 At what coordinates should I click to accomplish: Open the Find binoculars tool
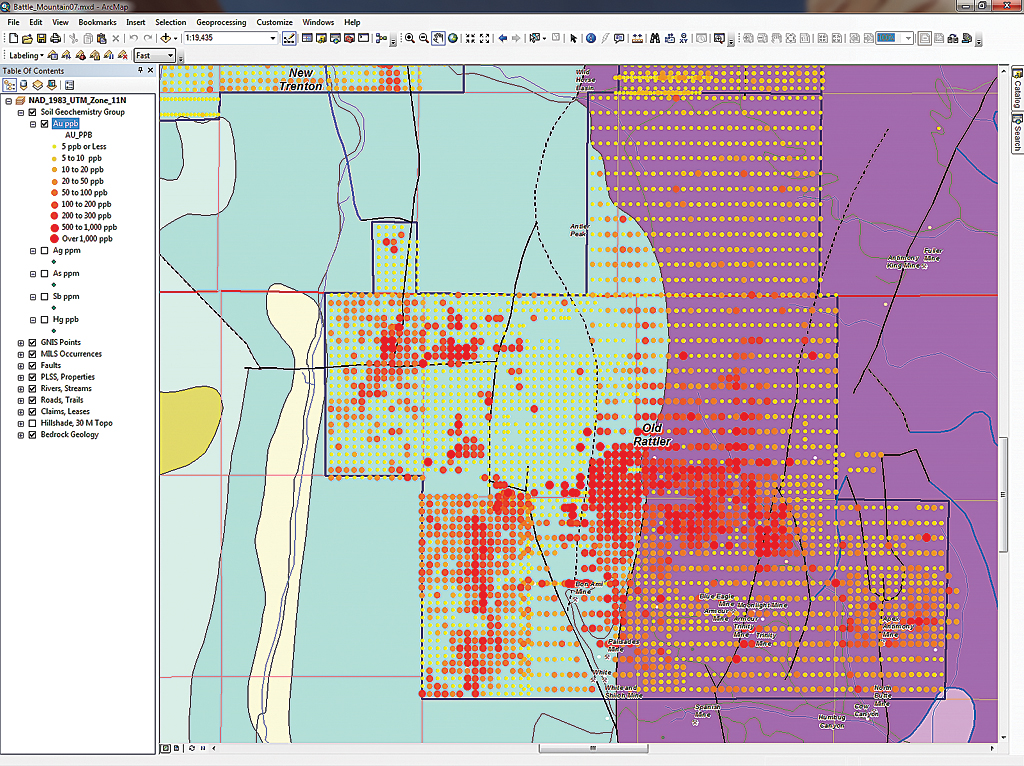click(654, 38)
